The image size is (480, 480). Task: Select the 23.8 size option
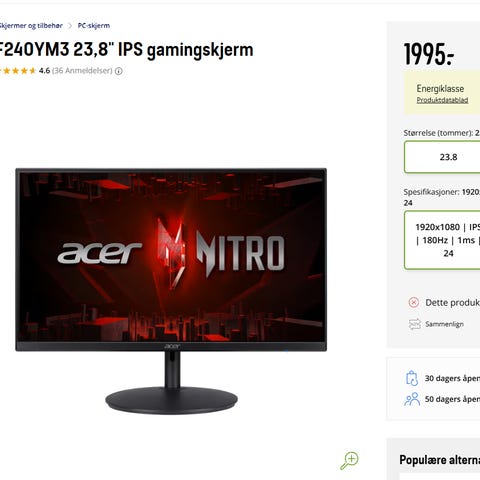pos(442,157)
